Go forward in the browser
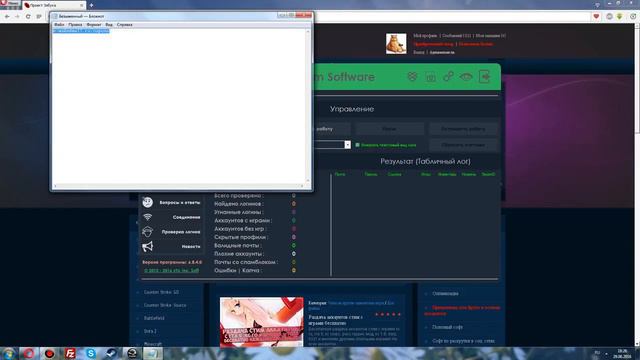 [x=17, y=17]
